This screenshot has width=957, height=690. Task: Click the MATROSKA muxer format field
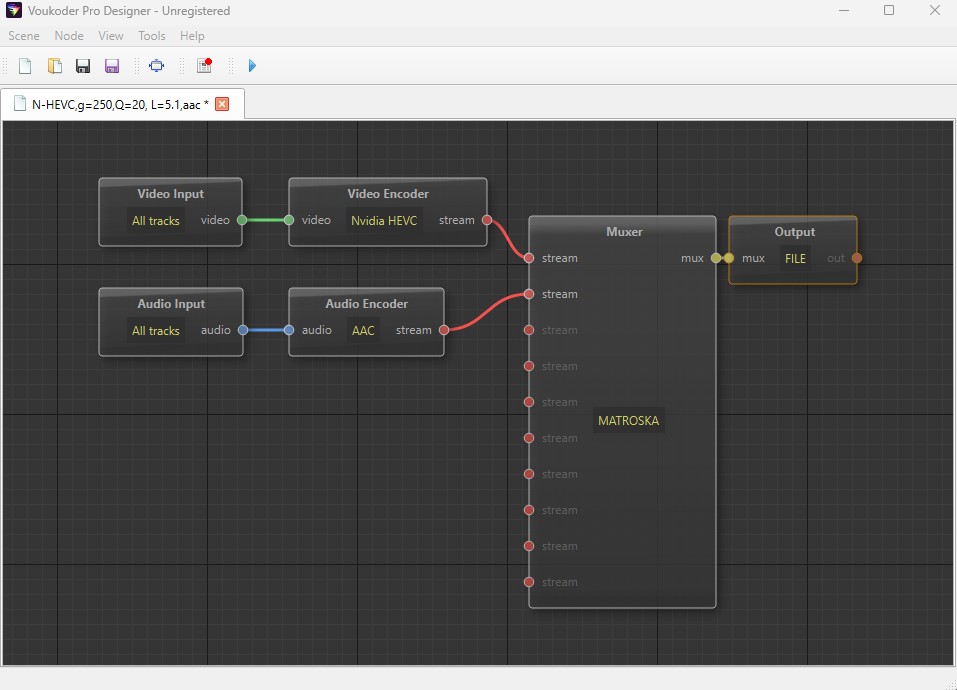pyautogui.click(x=628, y=421)
